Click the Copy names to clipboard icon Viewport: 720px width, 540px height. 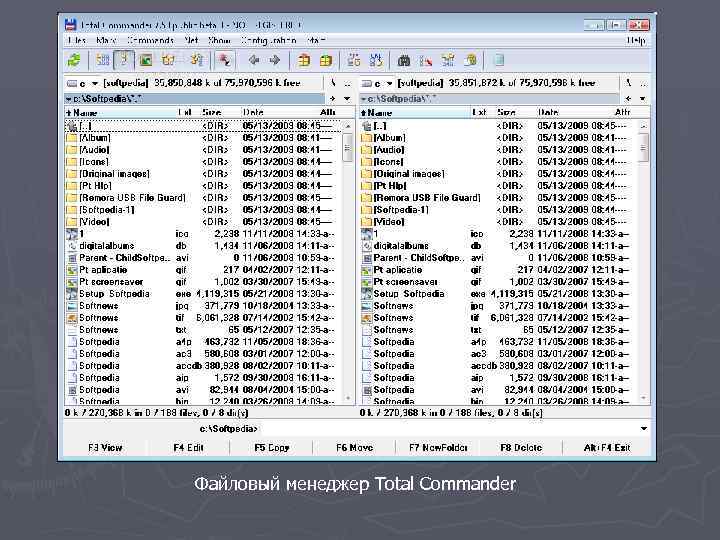click(471, 60)
